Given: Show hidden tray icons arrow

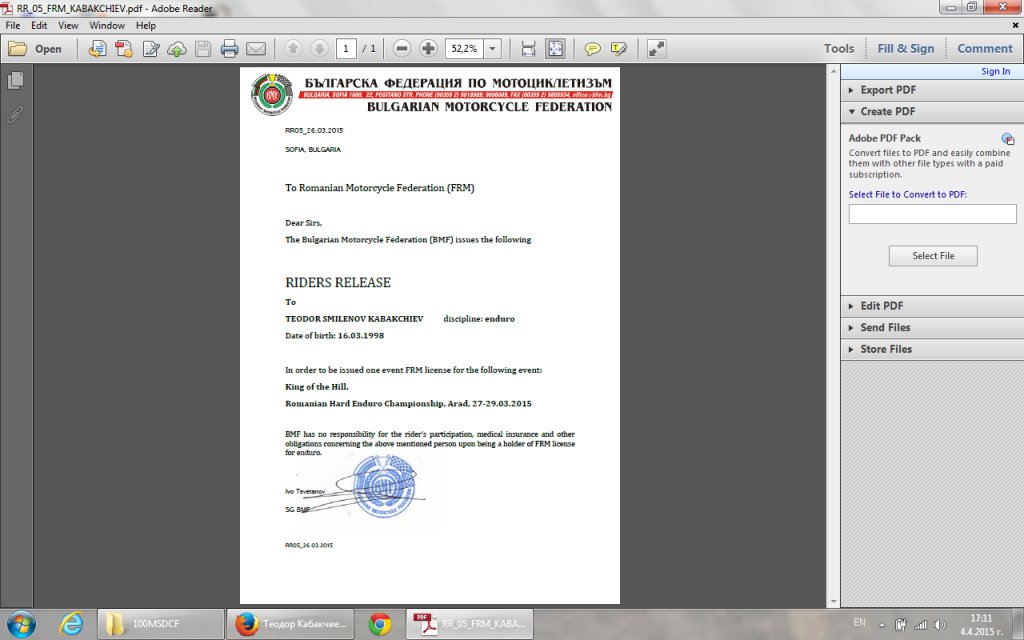Looking at the screenshot, I should tap(882, 625).
